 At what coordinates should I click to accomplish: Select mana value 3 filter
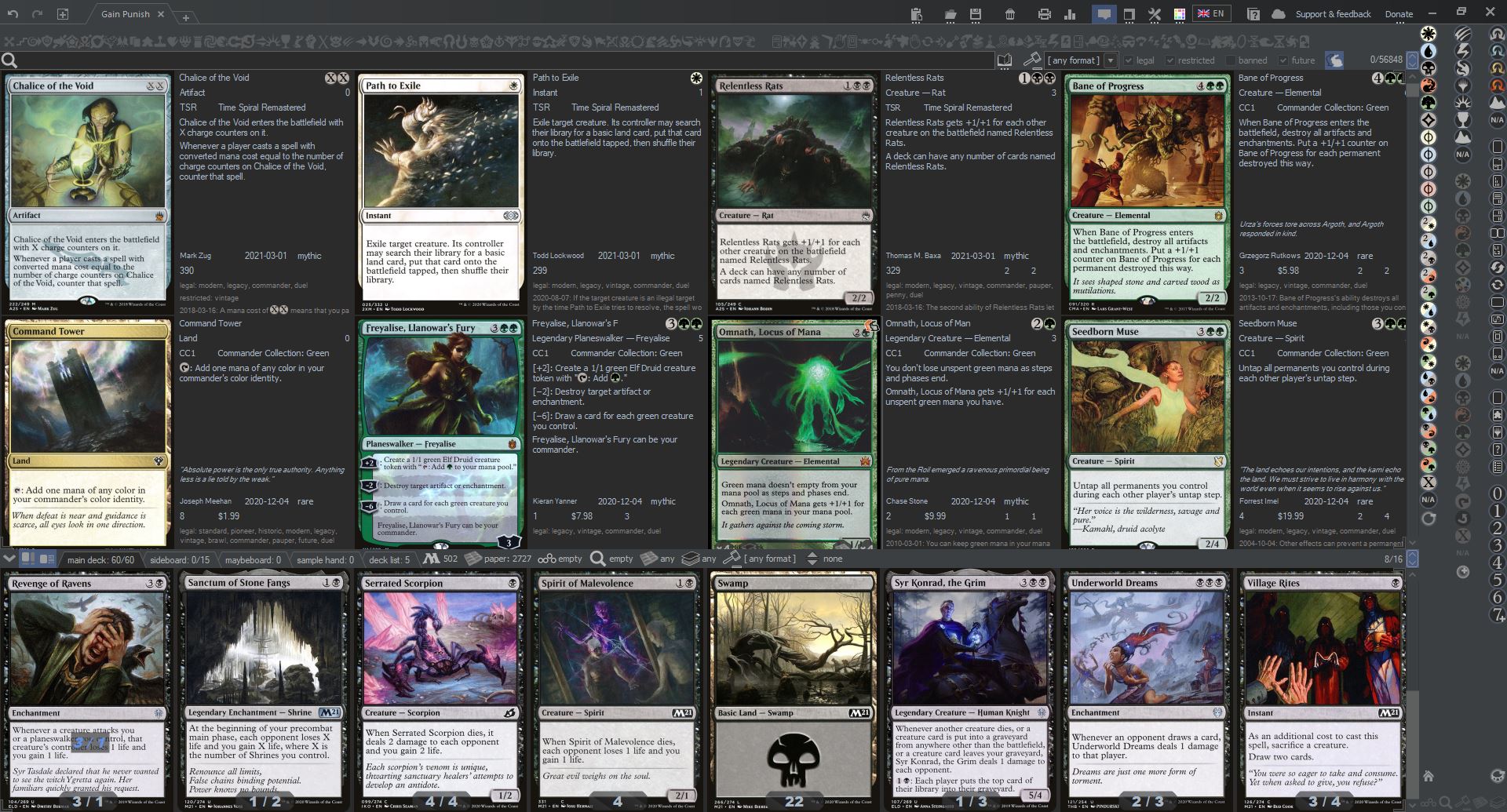click(1497, 545)
